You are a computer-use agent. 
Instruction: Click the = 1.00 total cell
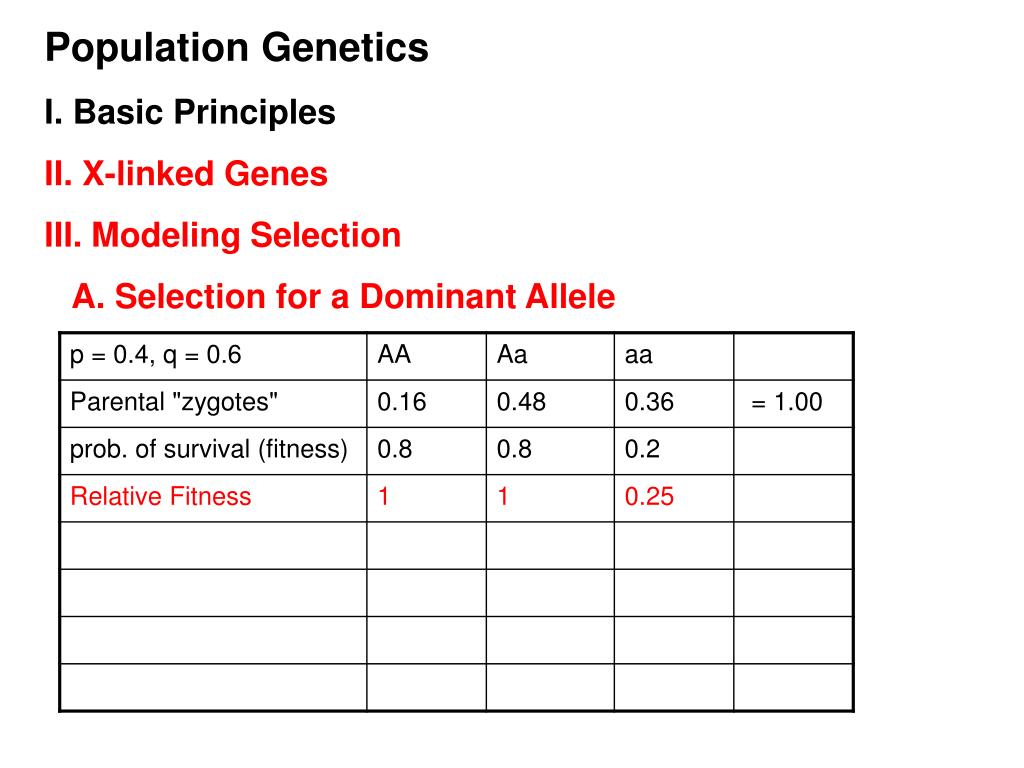tap(793, 404)
